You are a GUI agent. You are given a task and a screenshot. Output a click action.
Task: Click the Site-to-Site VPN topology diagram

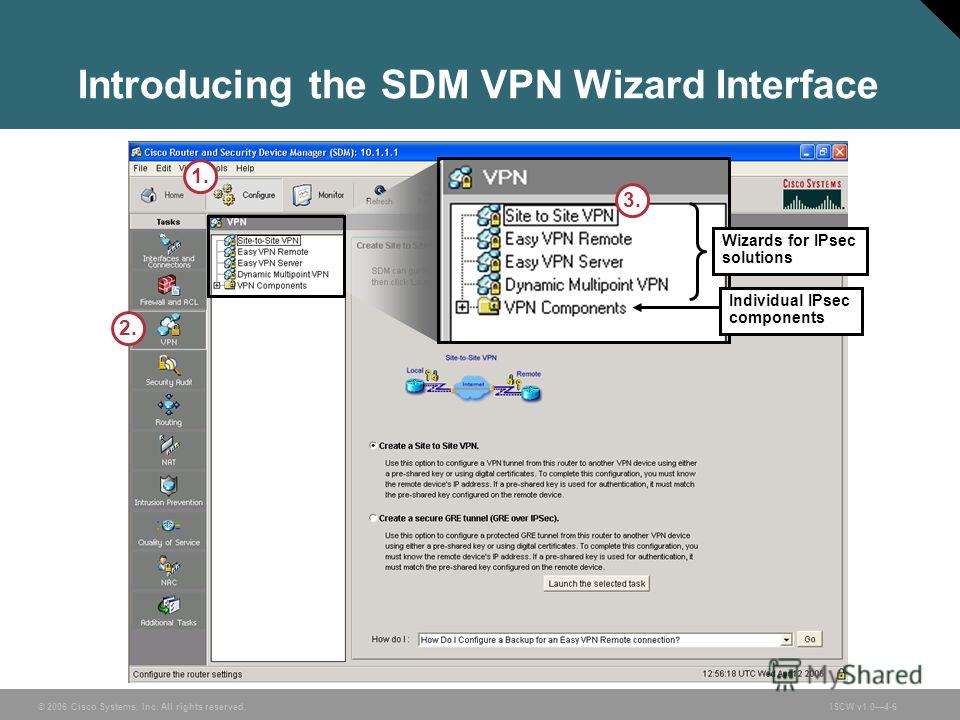coord(473,378)
